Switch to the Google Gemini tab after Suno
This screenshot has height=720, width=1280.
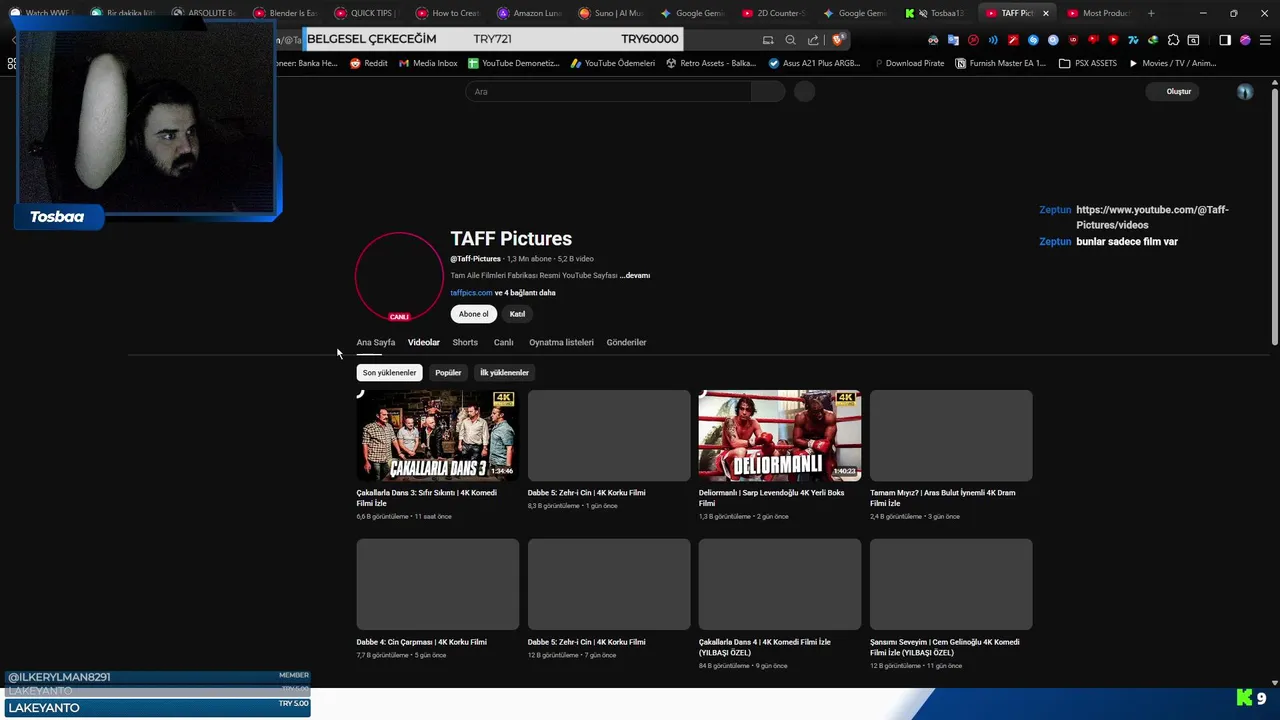pyautogui.click(x=692, y=13)
